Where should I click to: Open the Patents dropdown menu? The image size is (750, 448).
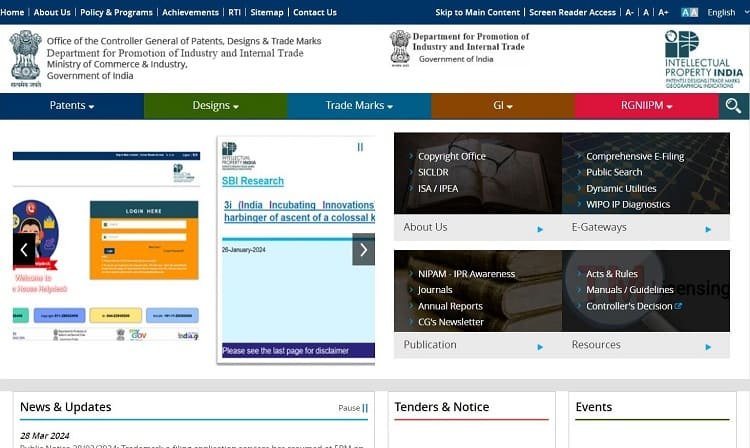point(72,106)
